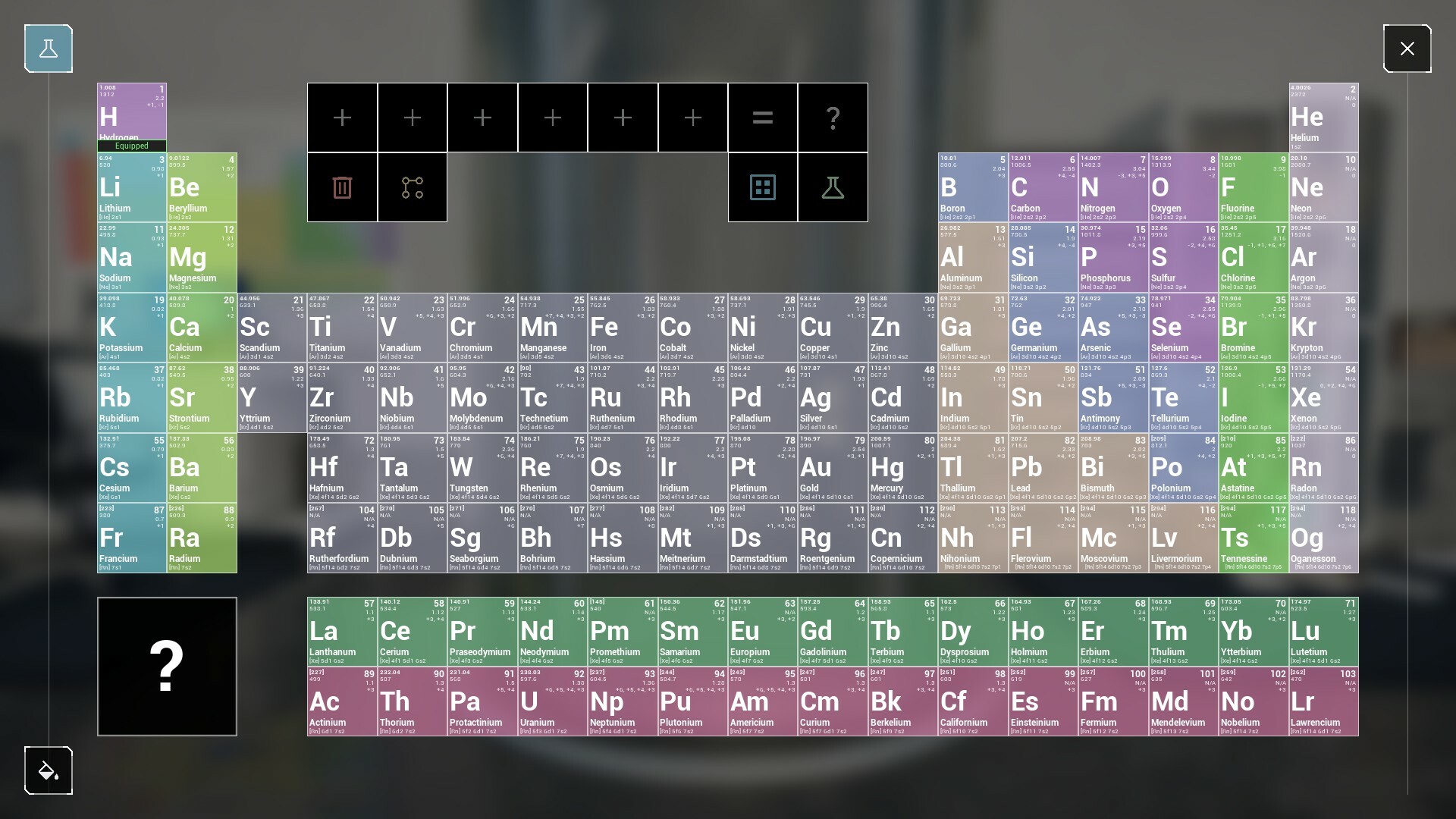Open the grid view icon
Image resolution: width=1456 pixels, height=819 pixels.
pyautogui.click(x=762, y=187)
